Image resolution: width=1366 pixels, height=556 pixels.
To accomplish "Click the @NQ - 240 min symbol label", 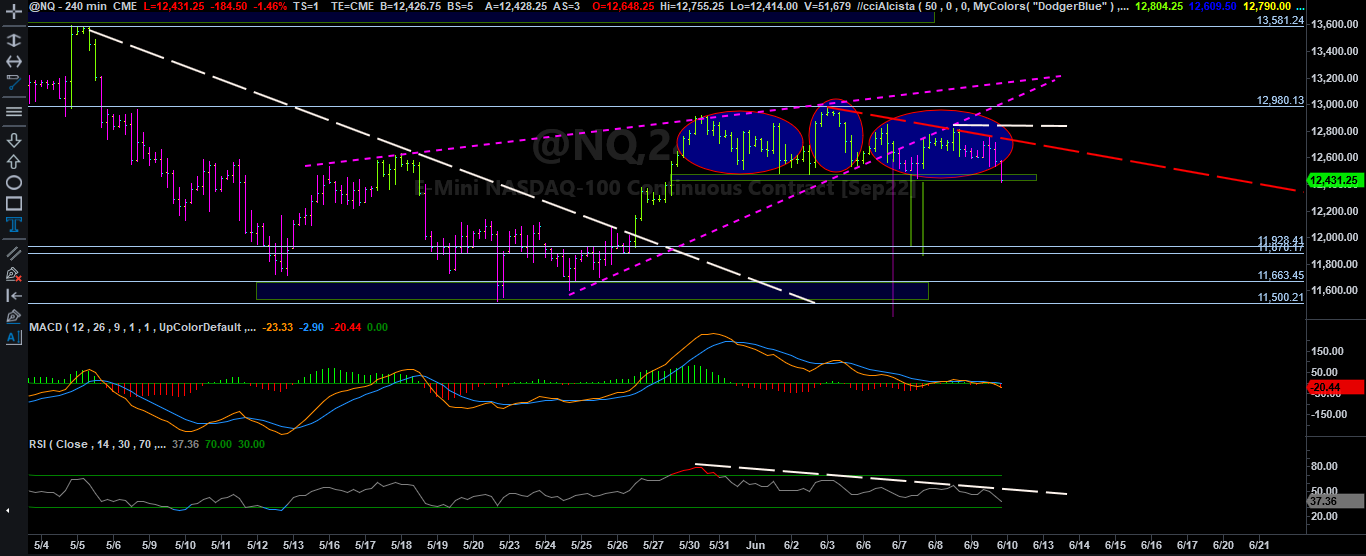I will coord(66,6).
